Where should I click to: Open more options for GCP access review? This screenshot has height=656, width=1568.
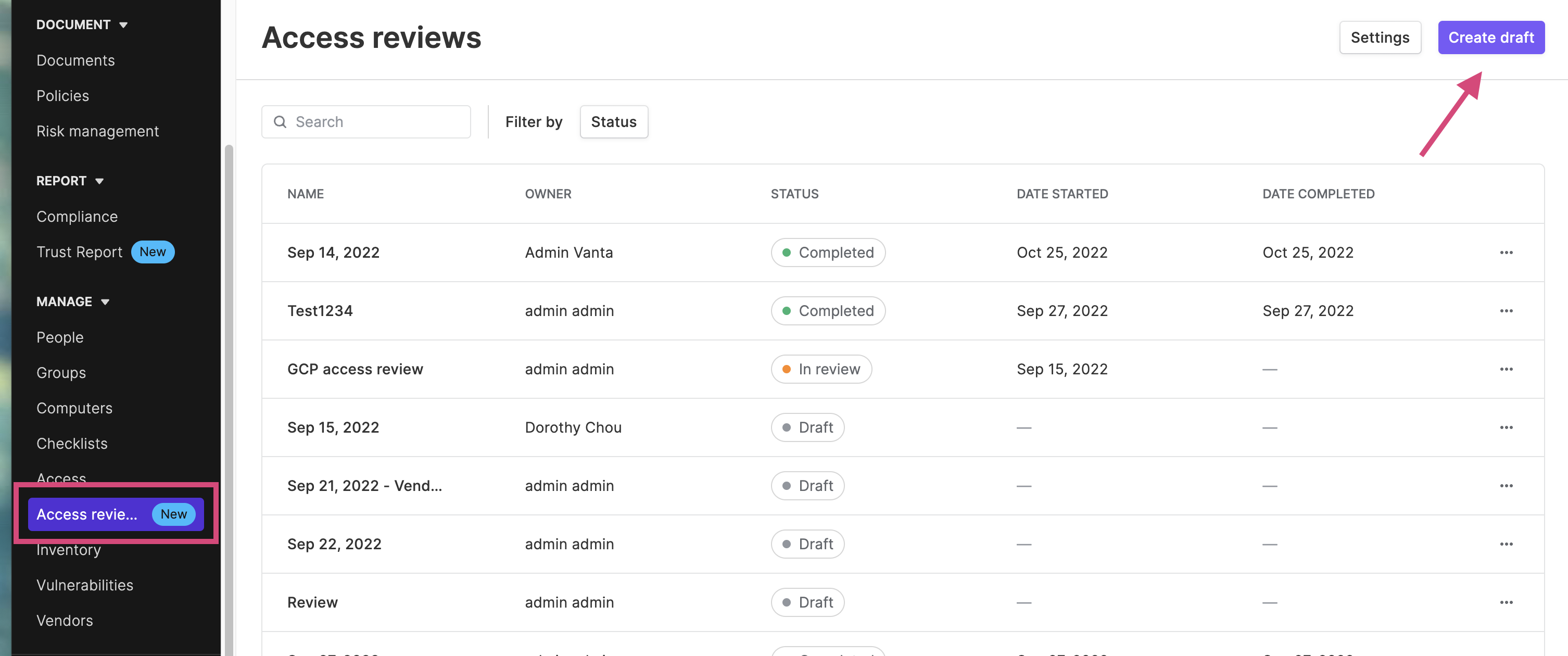(1506, 369)
